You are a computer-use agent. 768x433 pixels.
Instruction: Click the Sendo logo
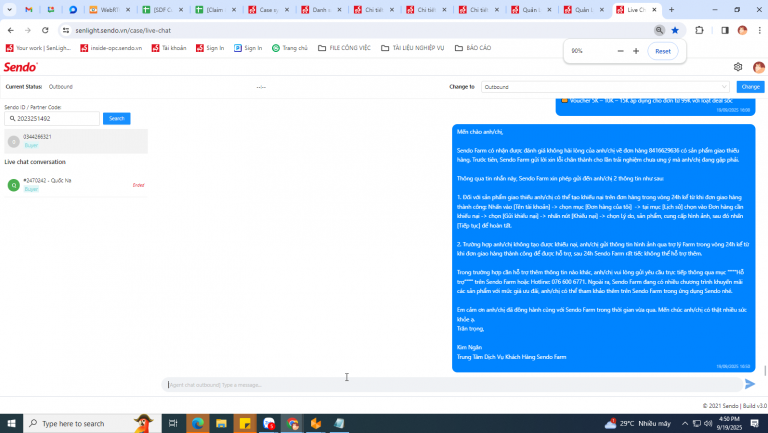coord(21,67)
